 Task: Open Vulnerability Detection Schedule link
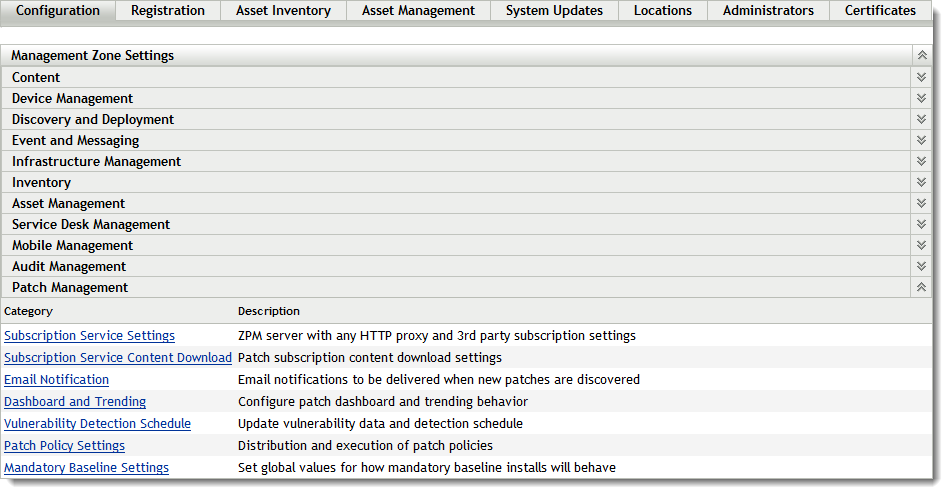pos(97,423)
